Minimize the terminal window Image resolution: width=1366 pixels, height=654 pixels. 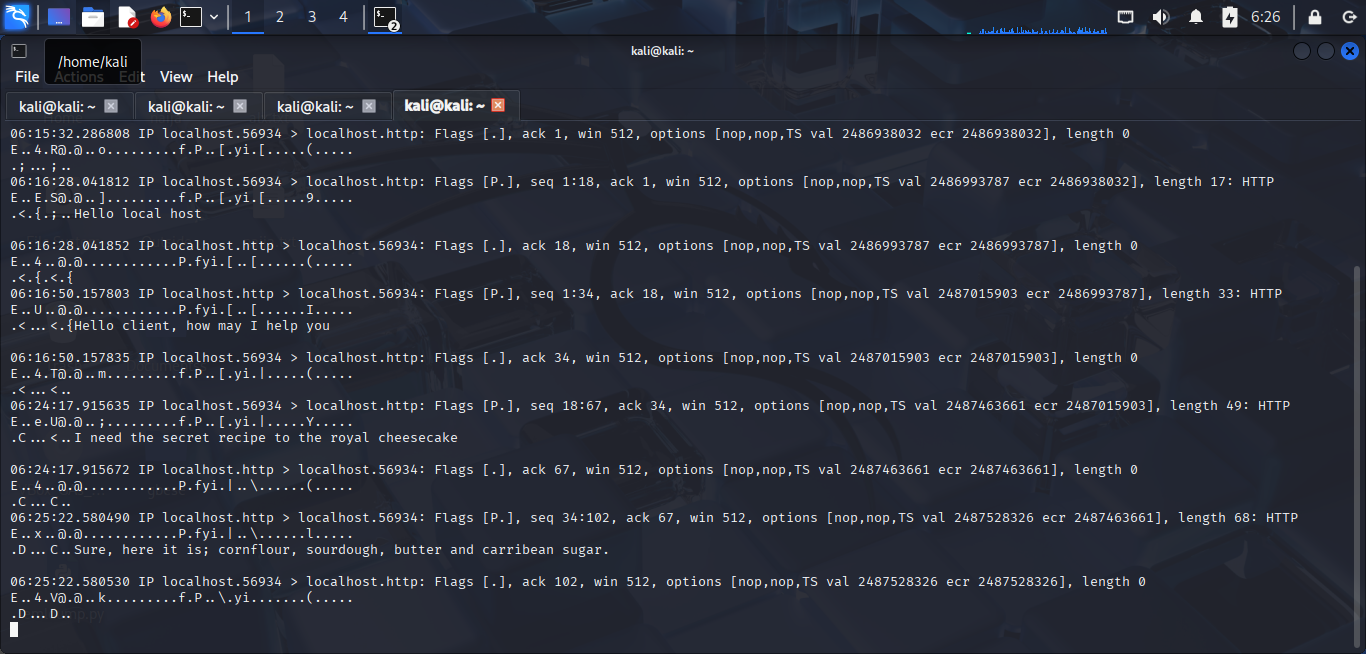click(1302, 50)
